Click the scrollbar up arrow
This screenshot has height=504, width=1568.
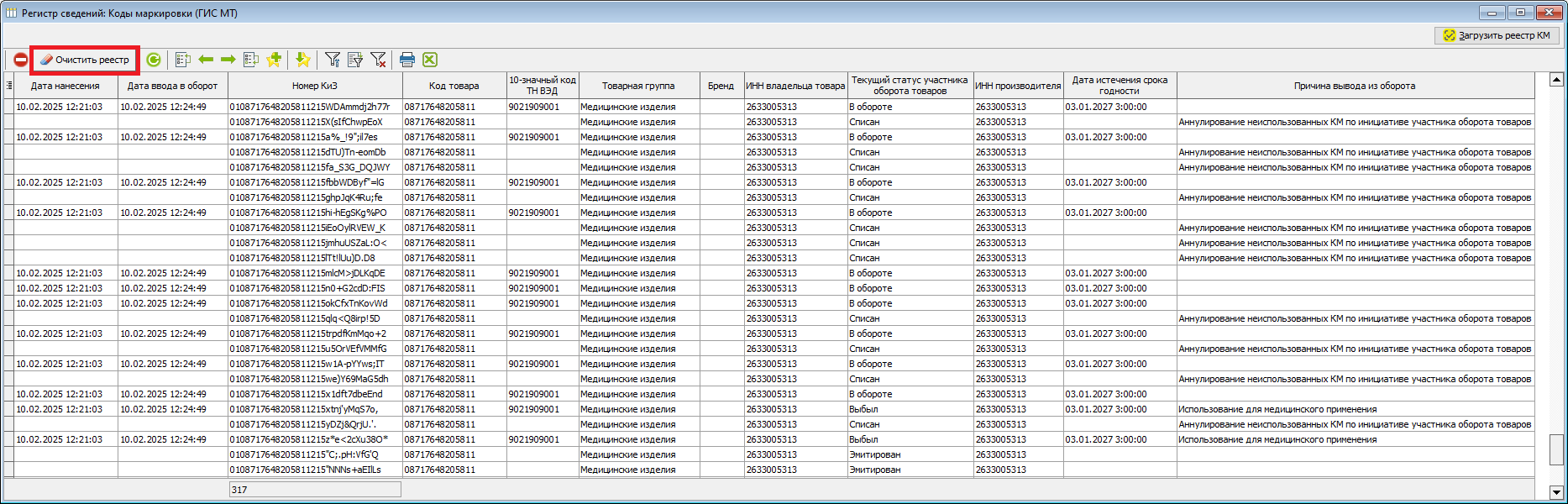coord(1555,80)
